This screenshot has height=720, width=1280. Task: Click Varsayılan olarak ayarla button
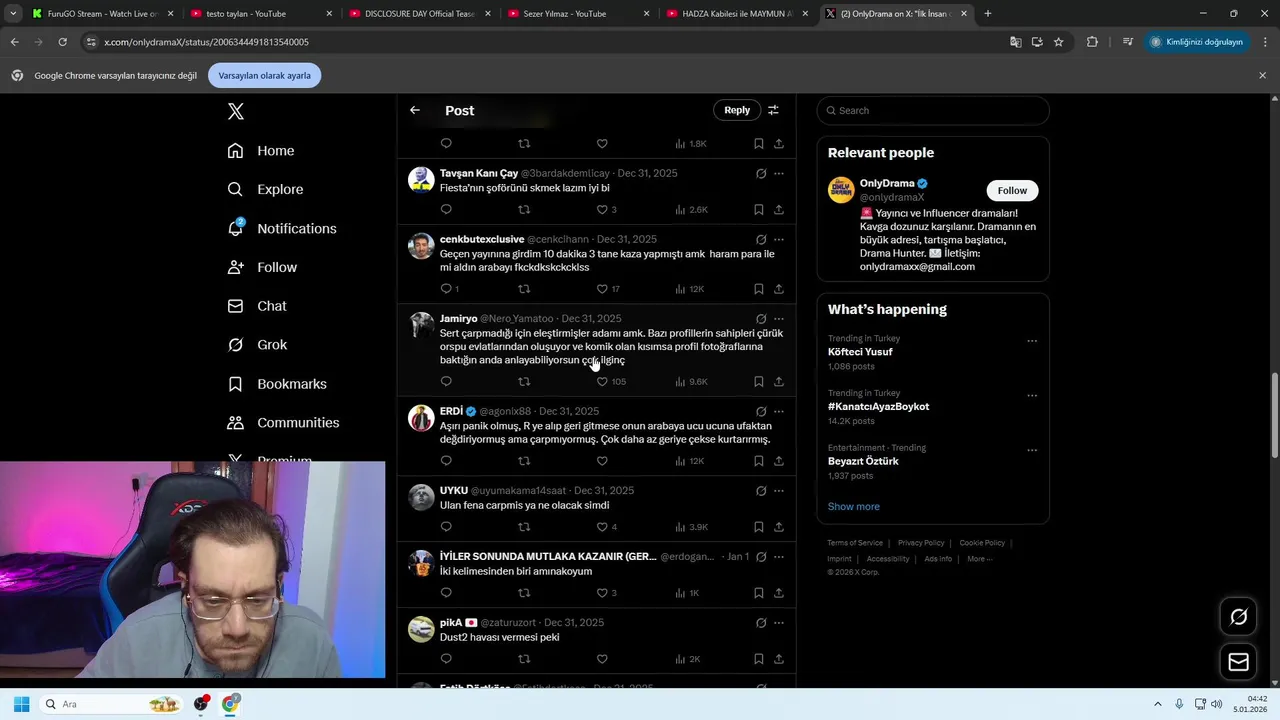coord(264,75)
